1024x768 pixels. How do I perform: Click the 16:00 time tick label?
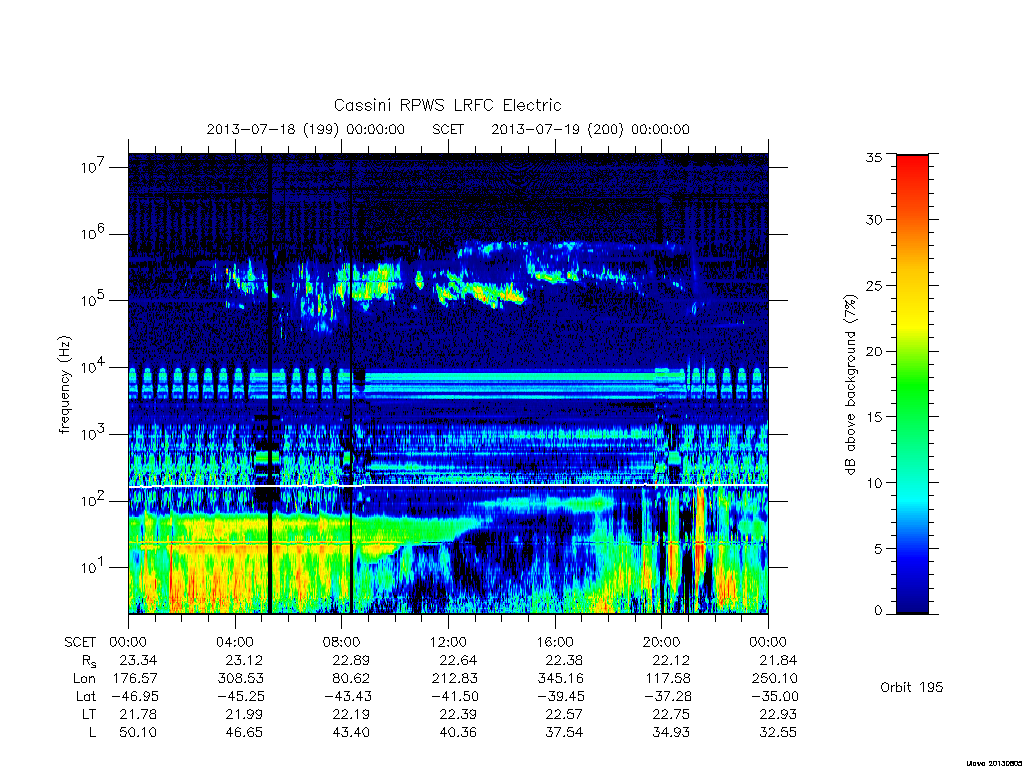click(x=555, y=642)
